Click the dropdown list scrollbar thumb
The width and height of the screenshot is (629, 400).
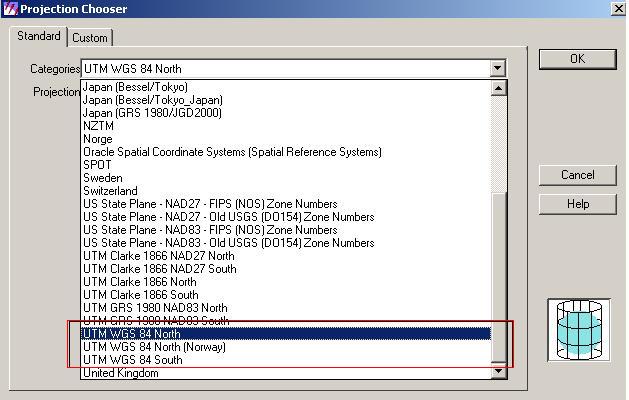(499, 277)
